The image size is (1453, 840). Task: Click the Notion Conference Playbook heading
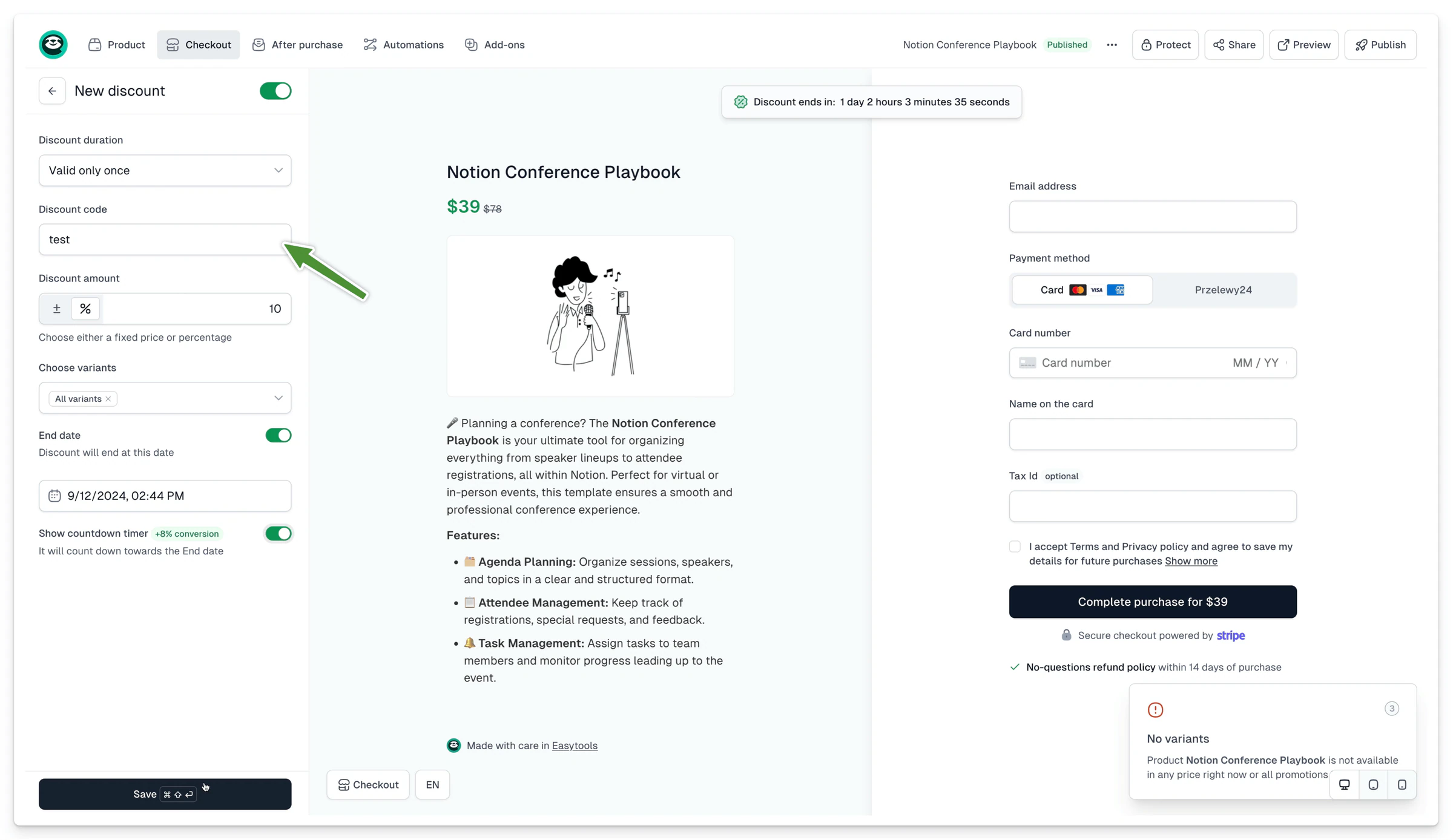tap(564, 172)
